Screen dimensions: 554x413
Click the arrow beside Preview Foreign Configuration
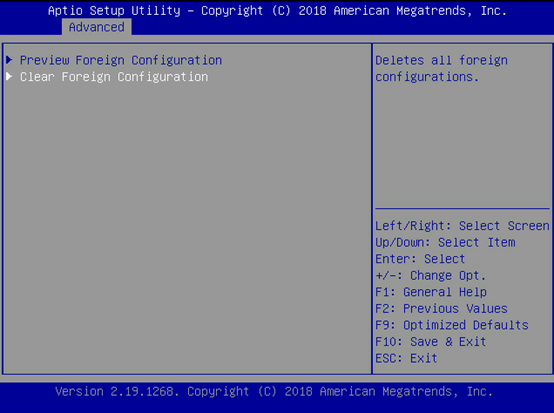click(x=10, y=60)
